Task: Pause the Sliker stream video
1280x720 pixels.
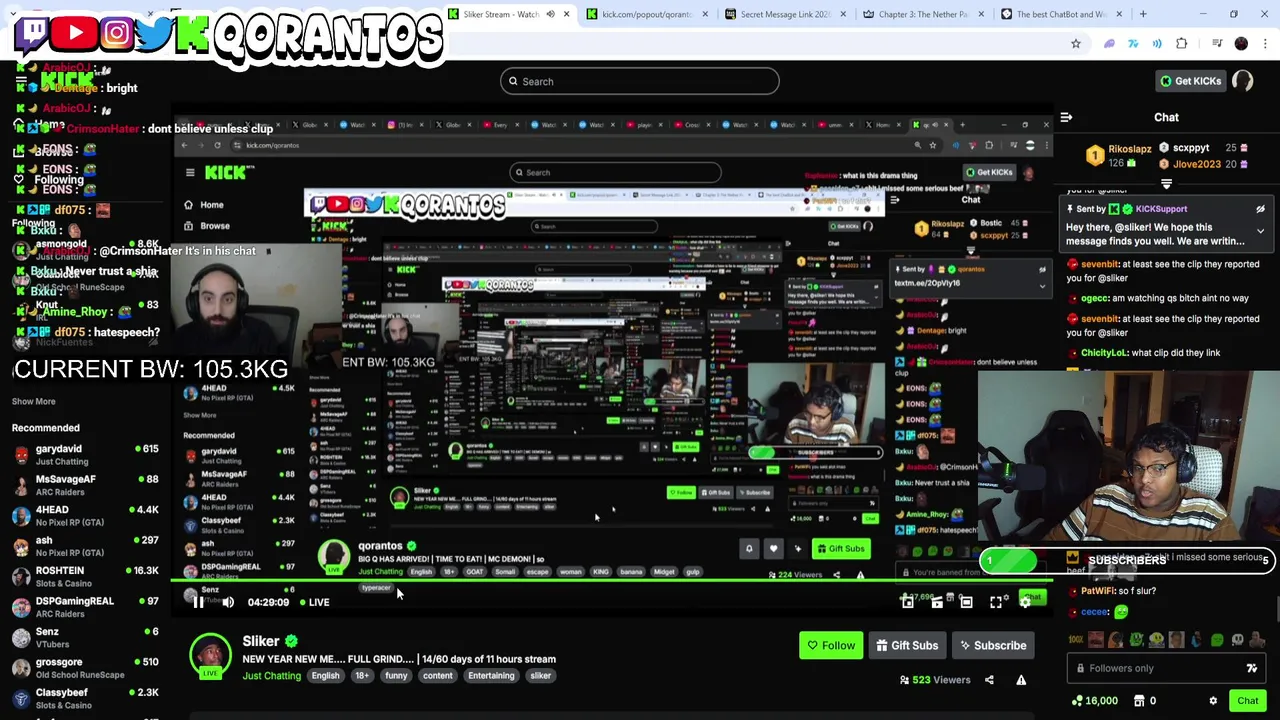Action: [198, 602]
